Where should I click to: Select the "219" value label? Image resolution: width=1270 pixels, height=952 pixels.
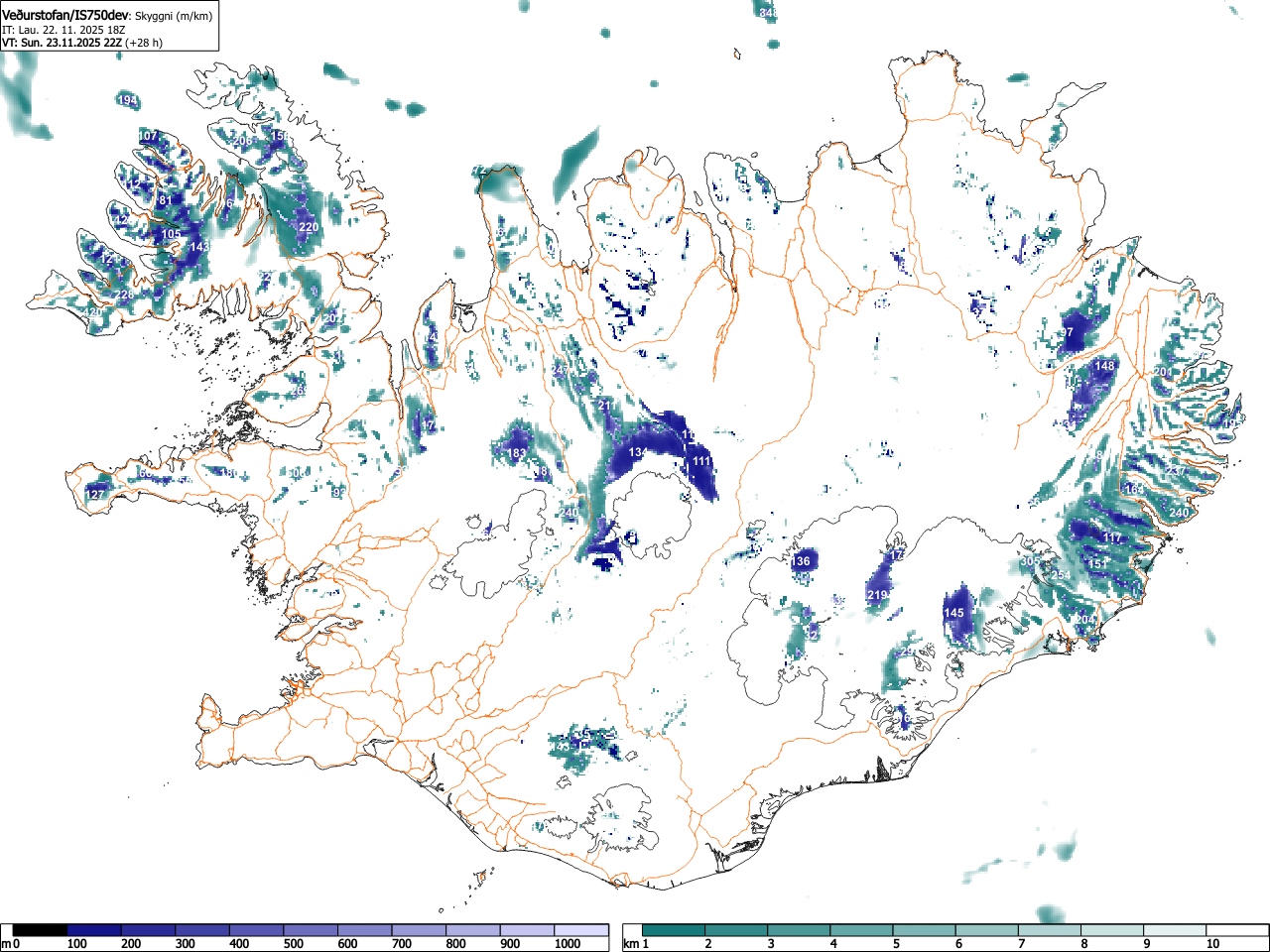[877, 595]
